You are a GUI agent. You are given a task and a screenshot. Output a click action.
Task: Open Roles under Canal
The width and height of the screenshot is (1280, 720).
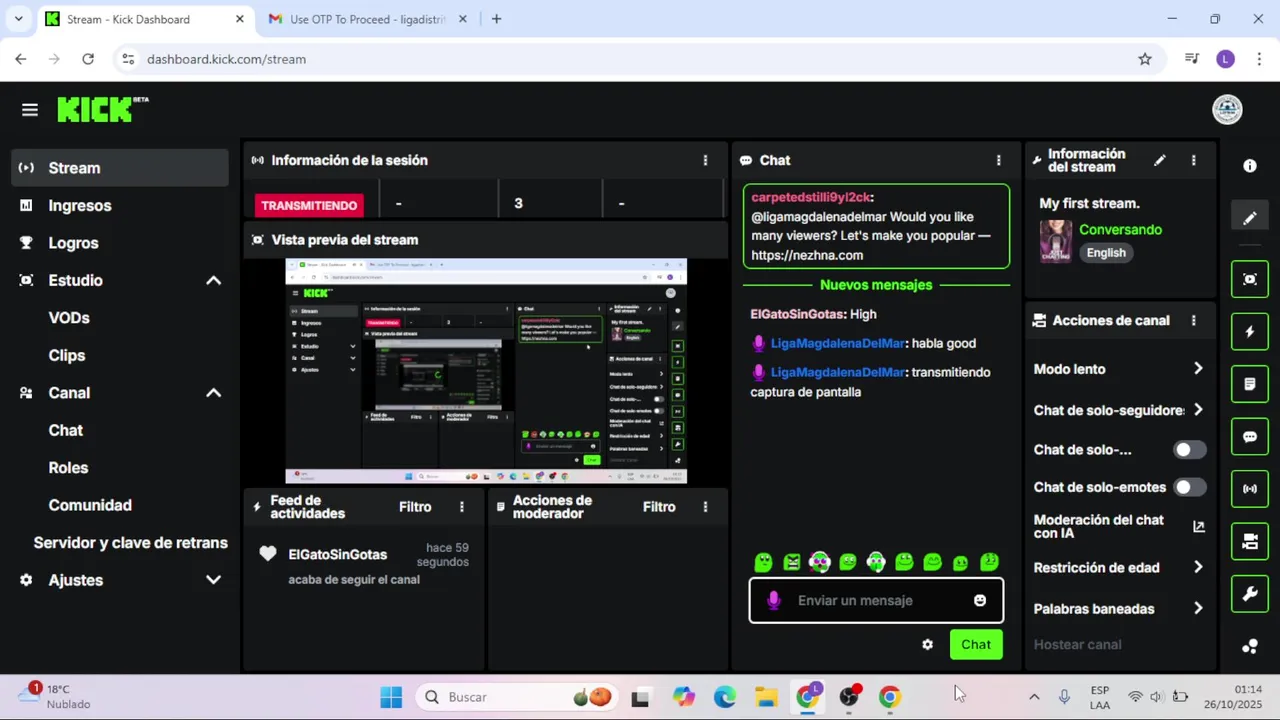click(68, 468)
